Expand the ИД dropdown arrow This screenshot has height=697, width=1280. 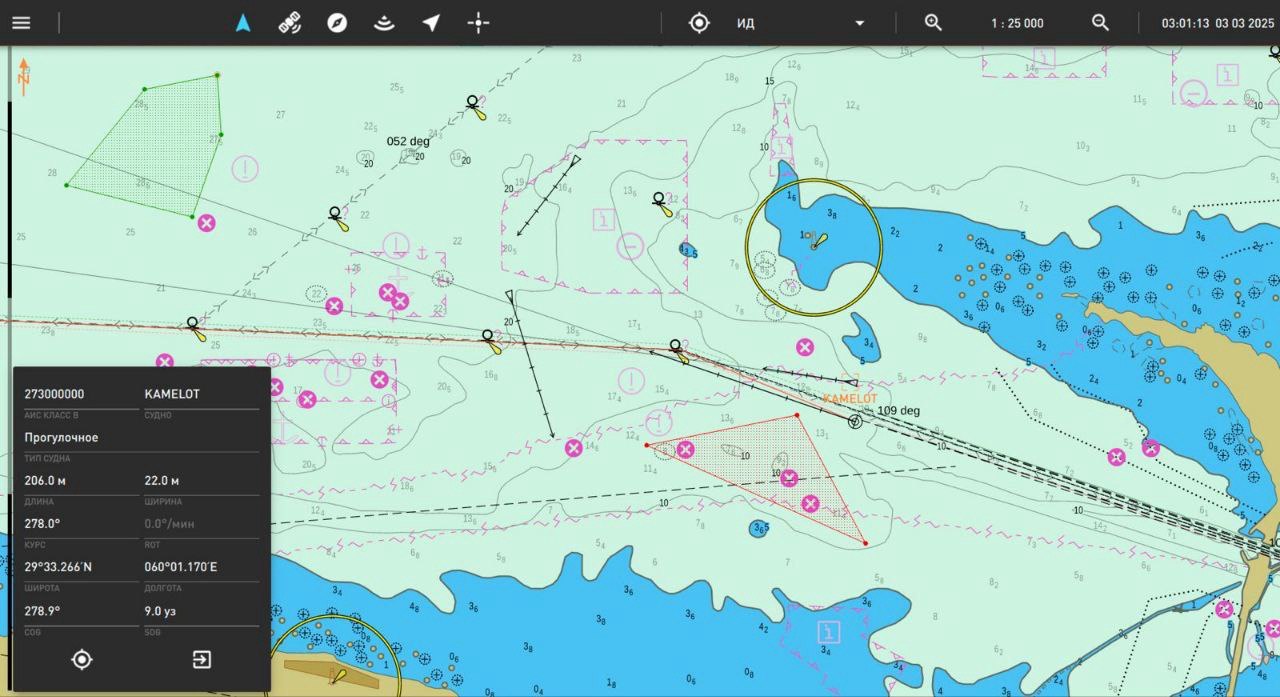[859, 23]
